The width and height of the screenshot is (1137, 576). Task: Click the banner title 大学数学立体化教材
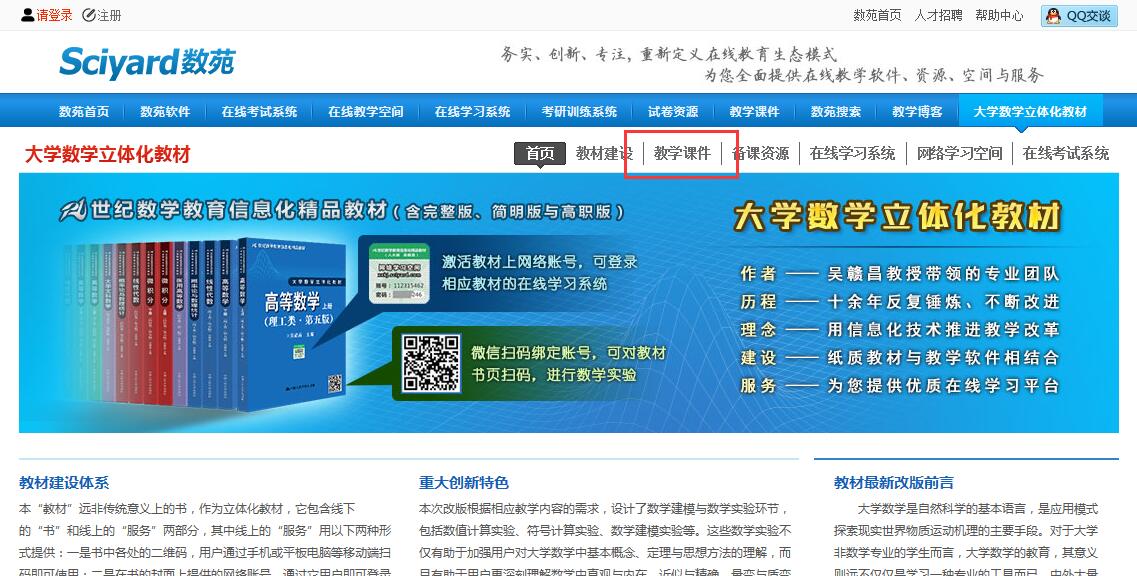click(897, 216)
